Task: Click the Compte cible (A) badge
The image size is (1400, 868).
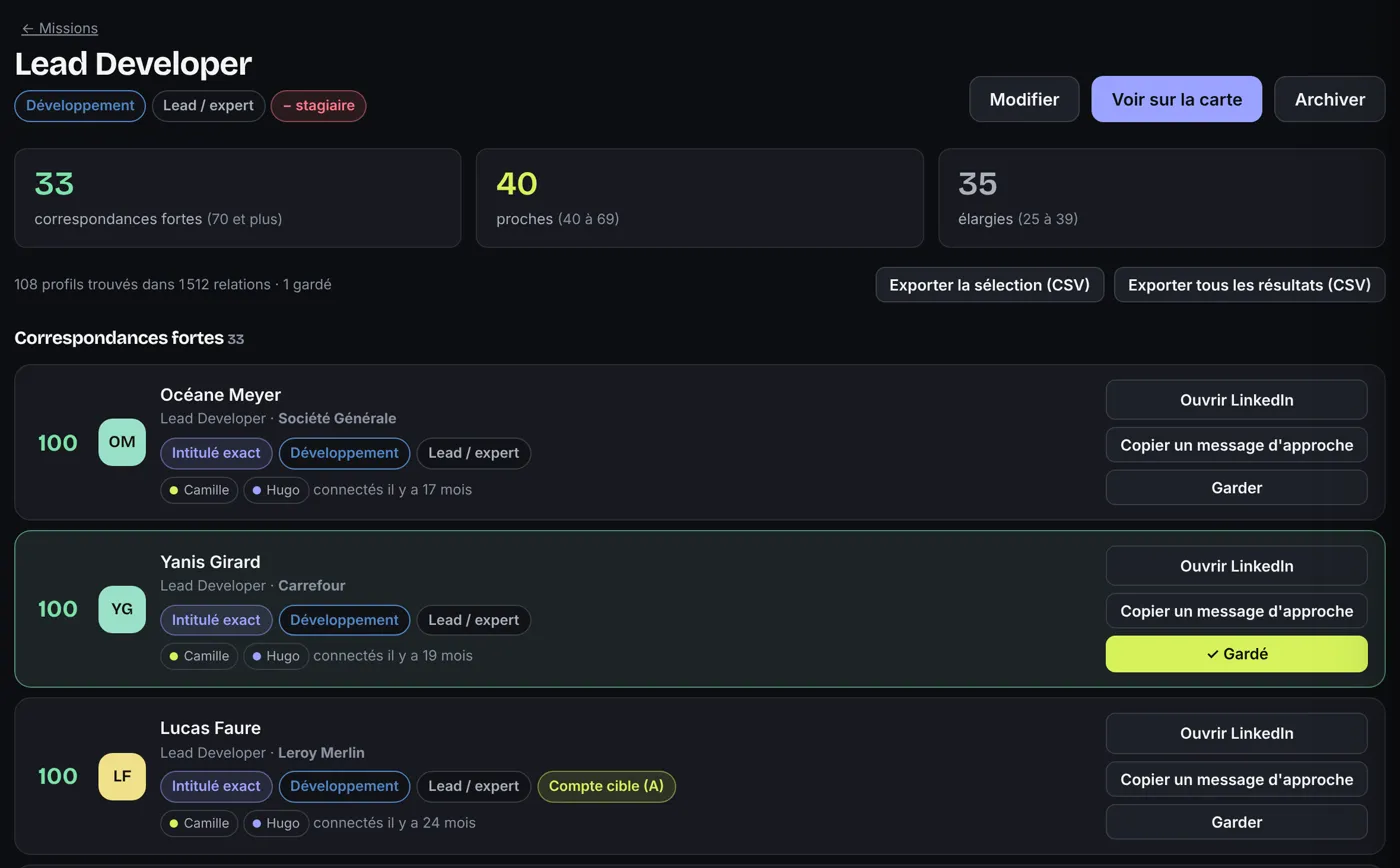Action: tap(607, 787)
